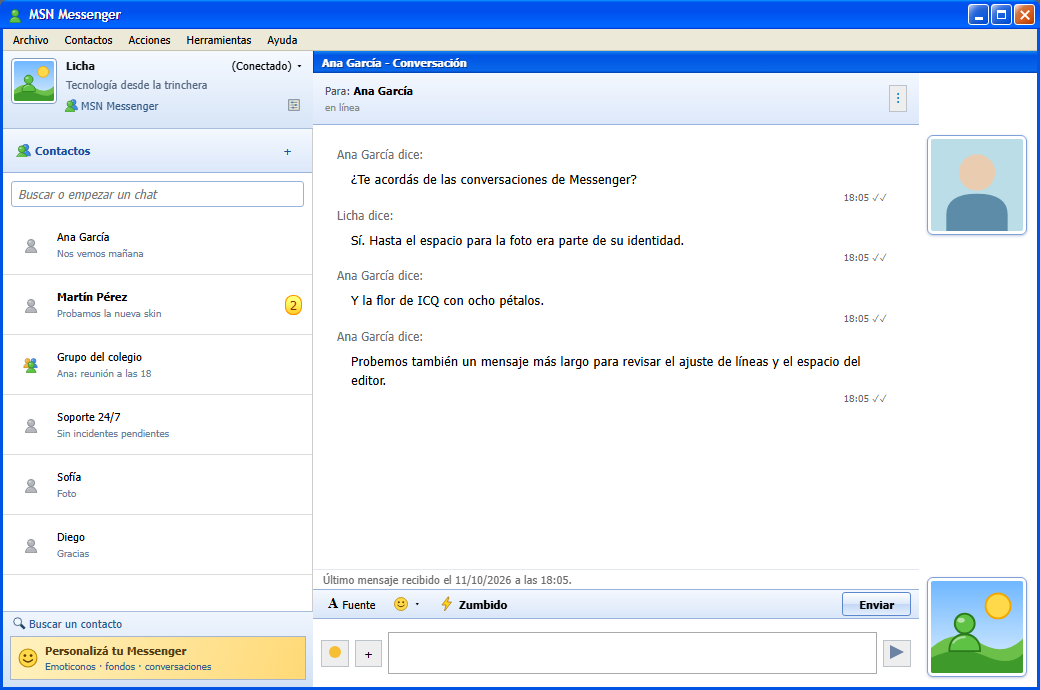Viewport: 1040px width, 690px height.
Task: Minimize the MSN Messenger window
Action: click(x=978, y=15)
